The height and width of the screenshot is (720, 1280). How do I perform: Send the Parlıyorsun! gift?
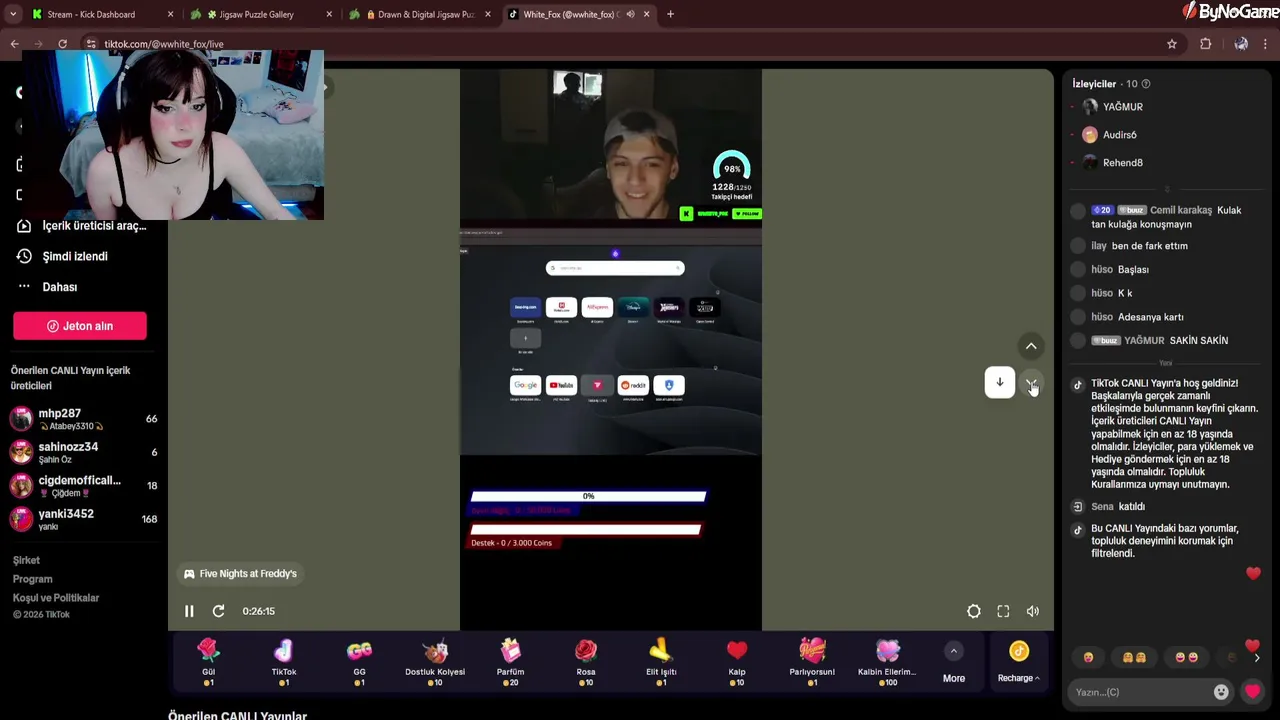[812, 661]
